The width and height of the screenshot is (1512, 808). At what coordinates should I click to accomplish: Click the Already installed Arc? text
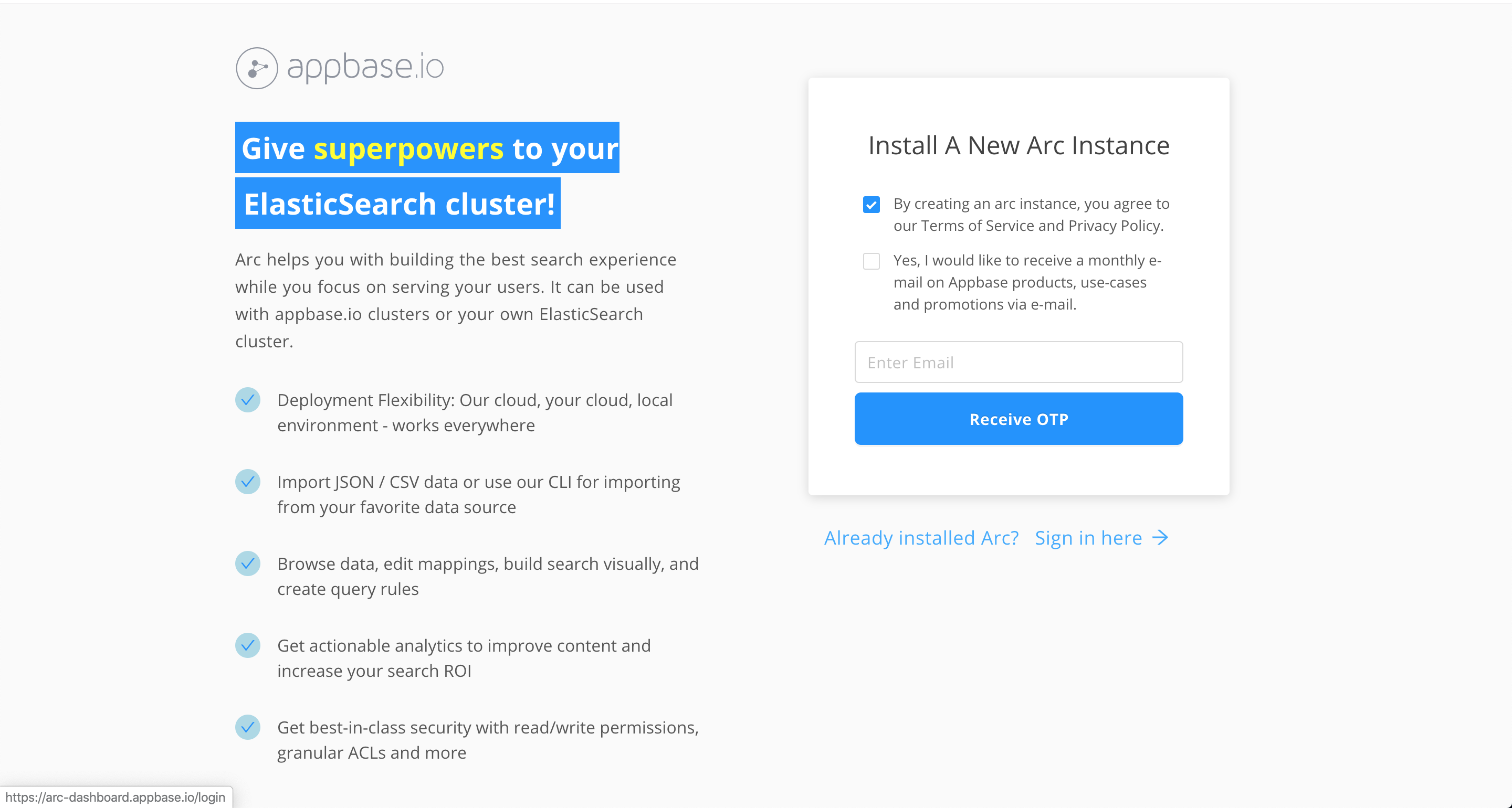point(921,537)
